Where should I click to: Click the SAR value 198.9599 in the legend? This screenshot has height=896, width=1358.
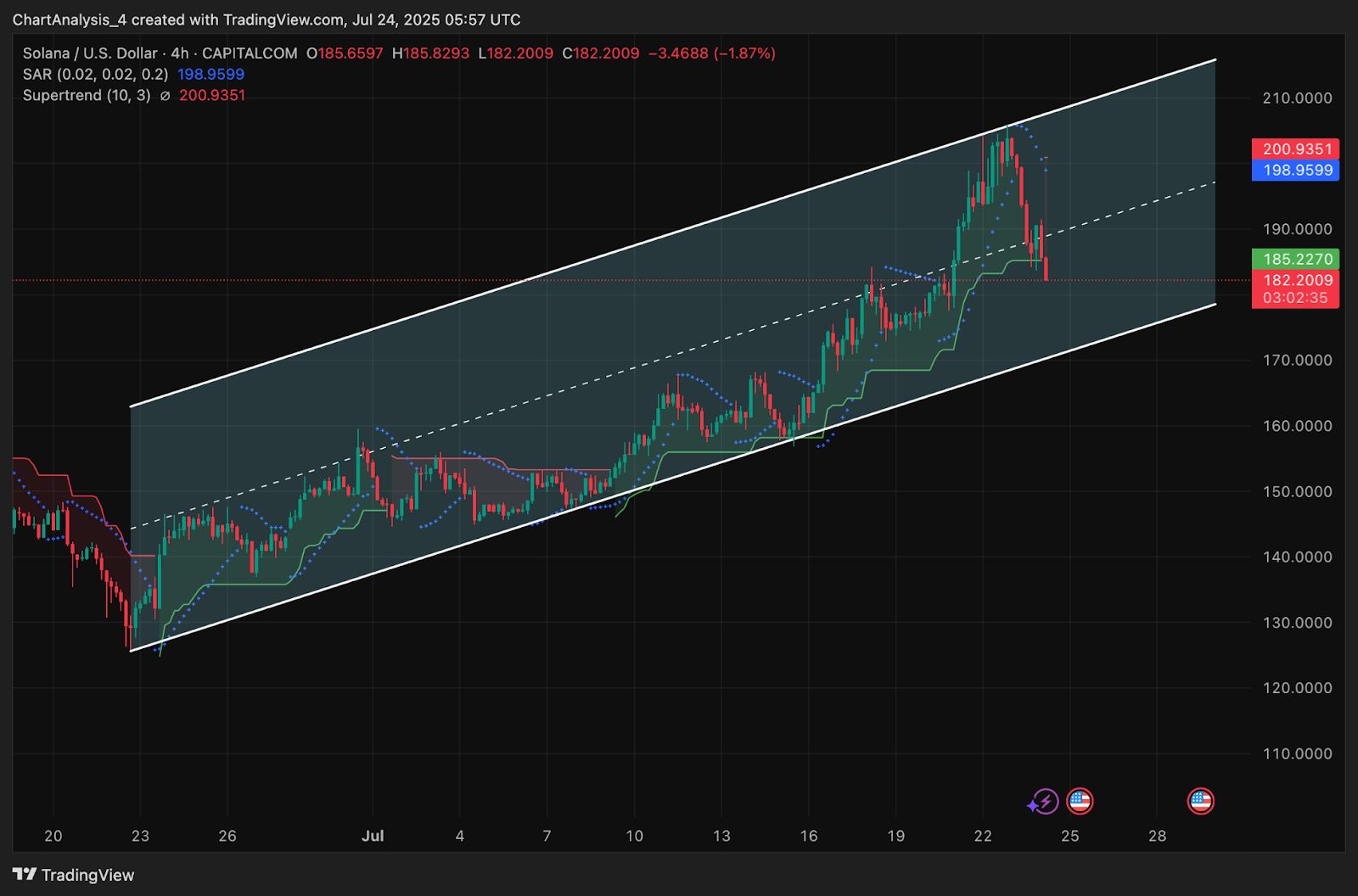pyautogui.click(x=210, y=75)
